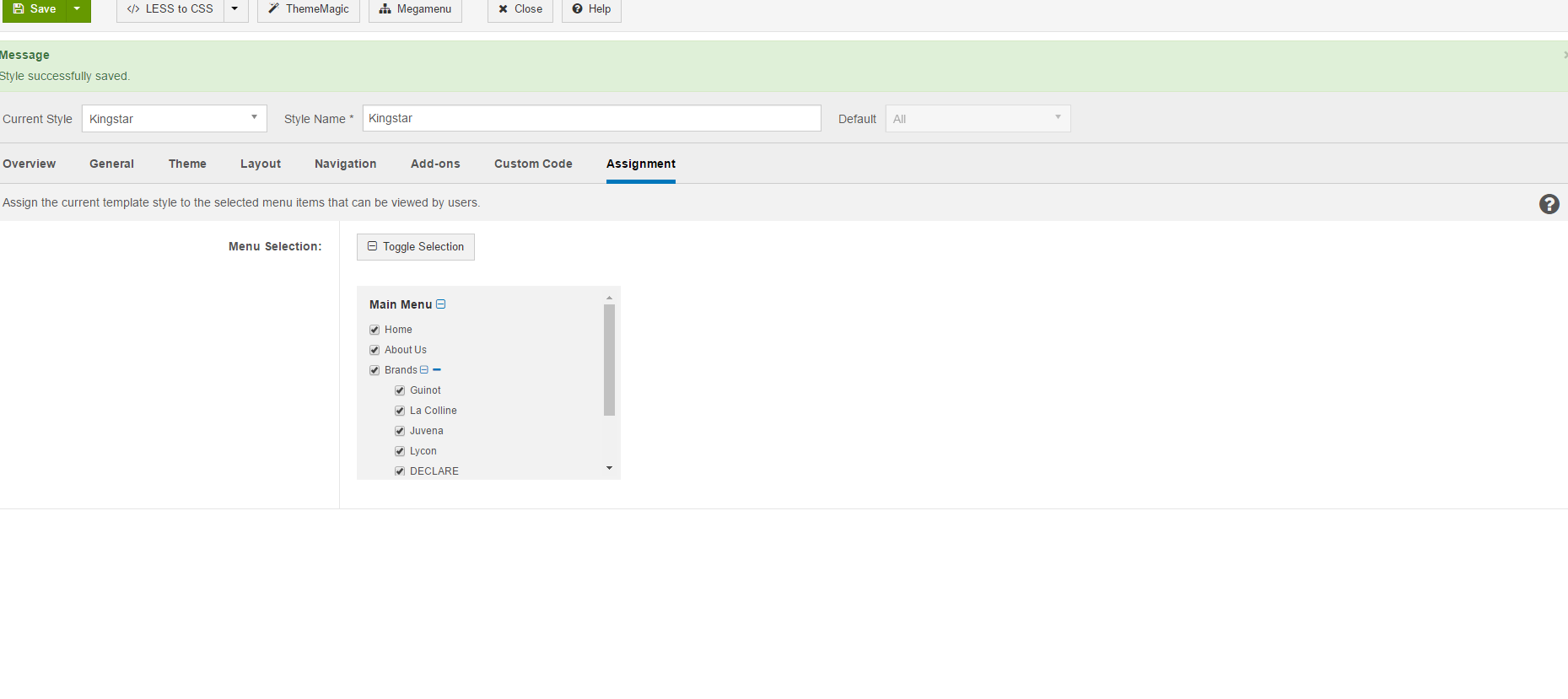Open the Navigation tab
1568x699 pixels.
(346, 164)
